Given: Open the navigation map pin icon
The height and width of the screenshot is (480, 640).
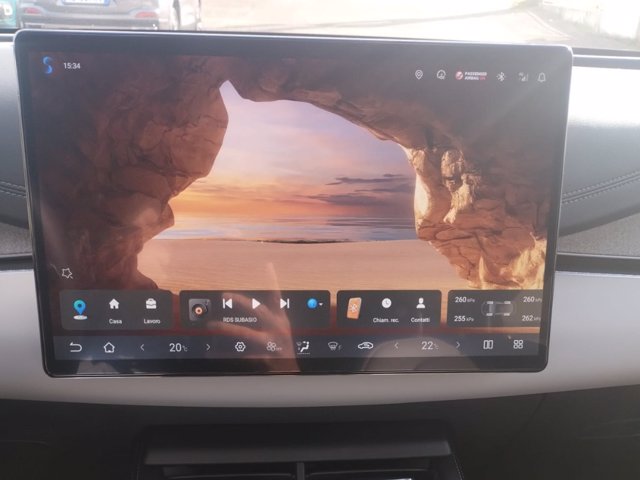Looking at the screenshot, I should [80, 308].
